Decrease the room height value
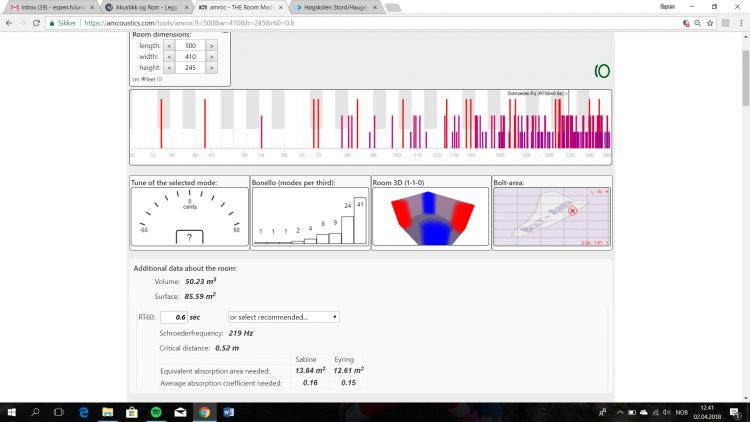 [169, 68]
